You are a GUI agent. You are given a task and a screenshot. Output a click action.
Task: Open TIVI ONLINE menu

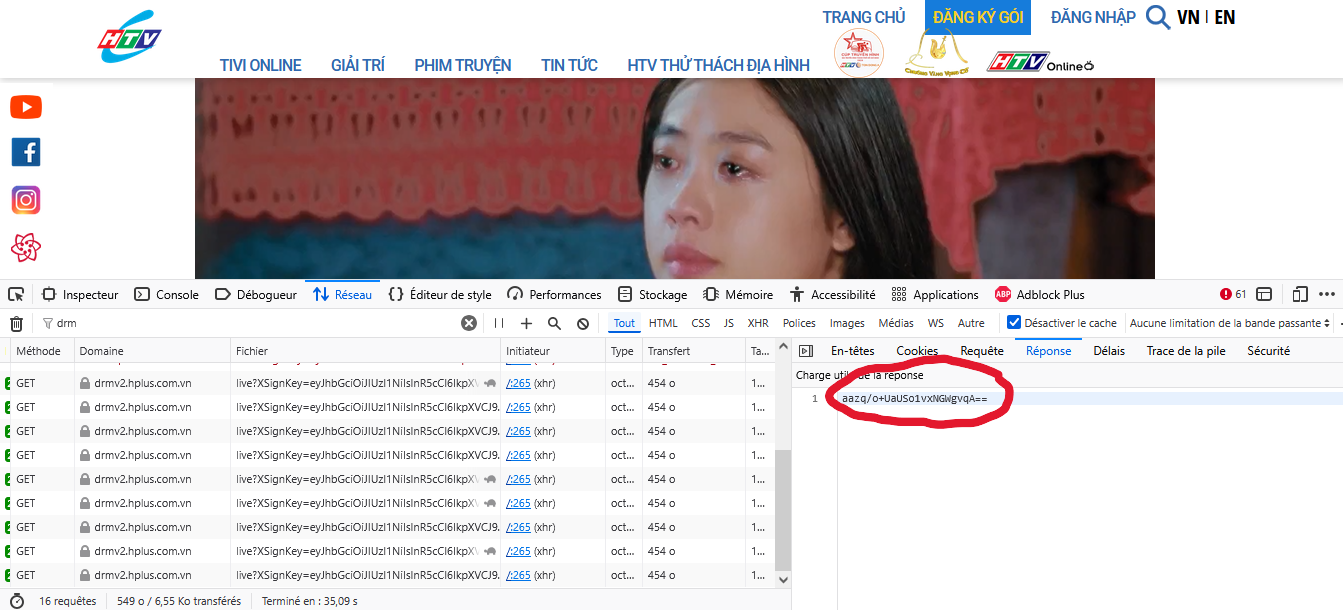pos(260,65)
